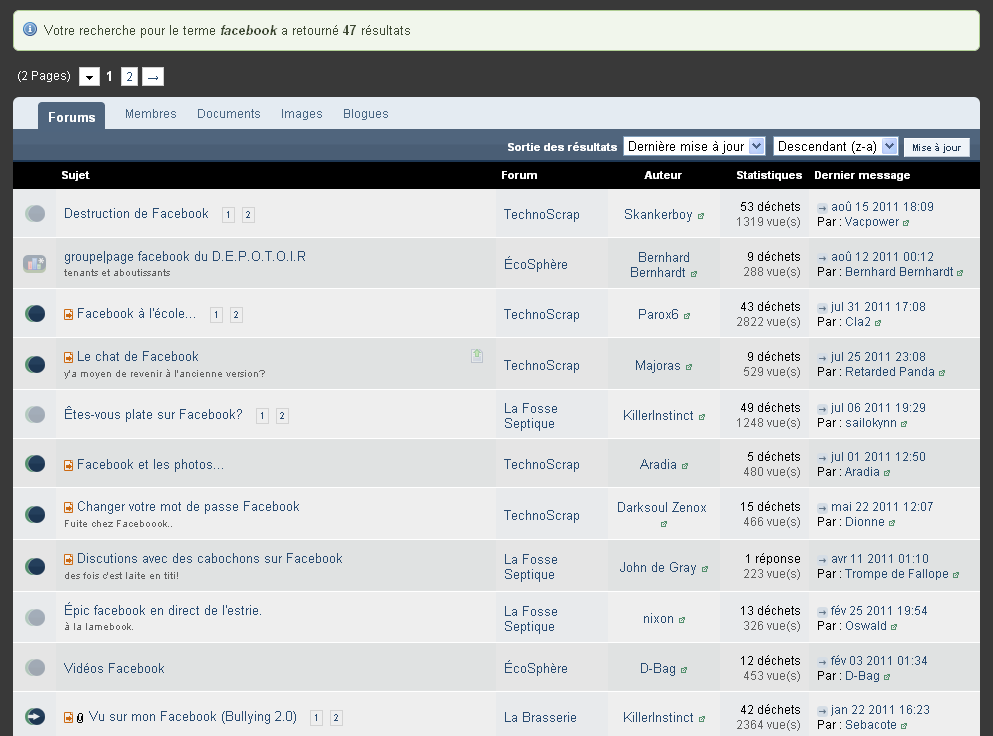This screenshot has height=736, width=993.
Task: Open Parox6 author profile popup icon
Action: pyautogui.click(x=687, y=316)
